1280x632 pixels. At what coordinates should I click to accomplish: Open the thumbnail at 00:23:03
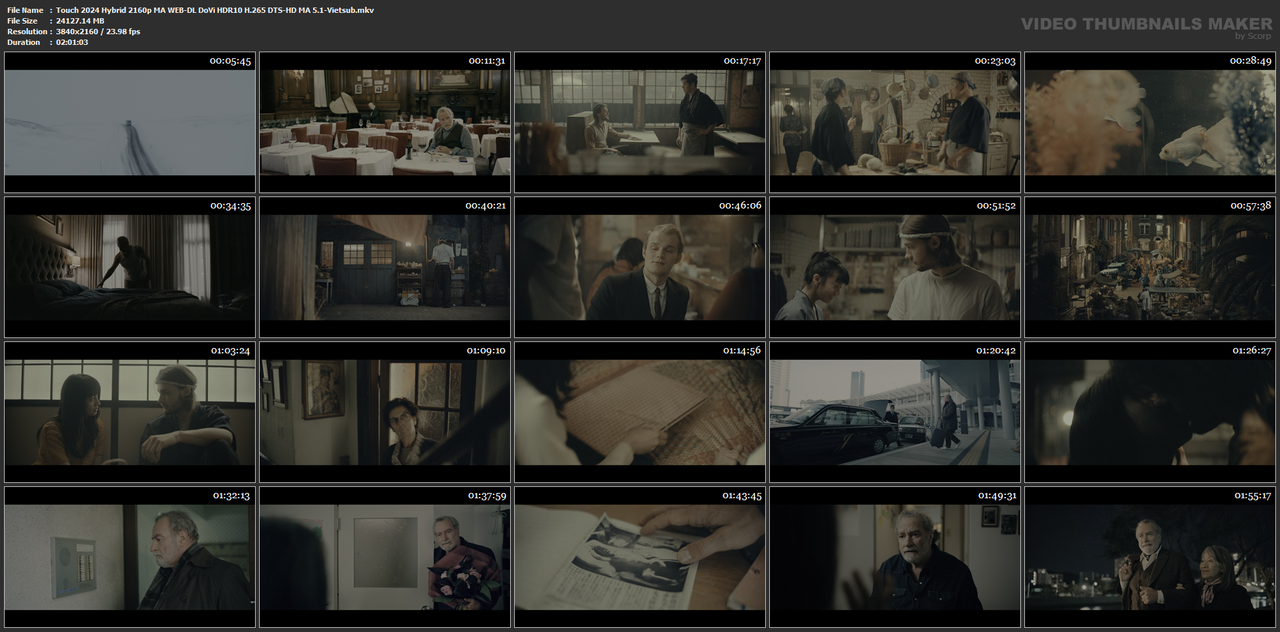(895, 122)
